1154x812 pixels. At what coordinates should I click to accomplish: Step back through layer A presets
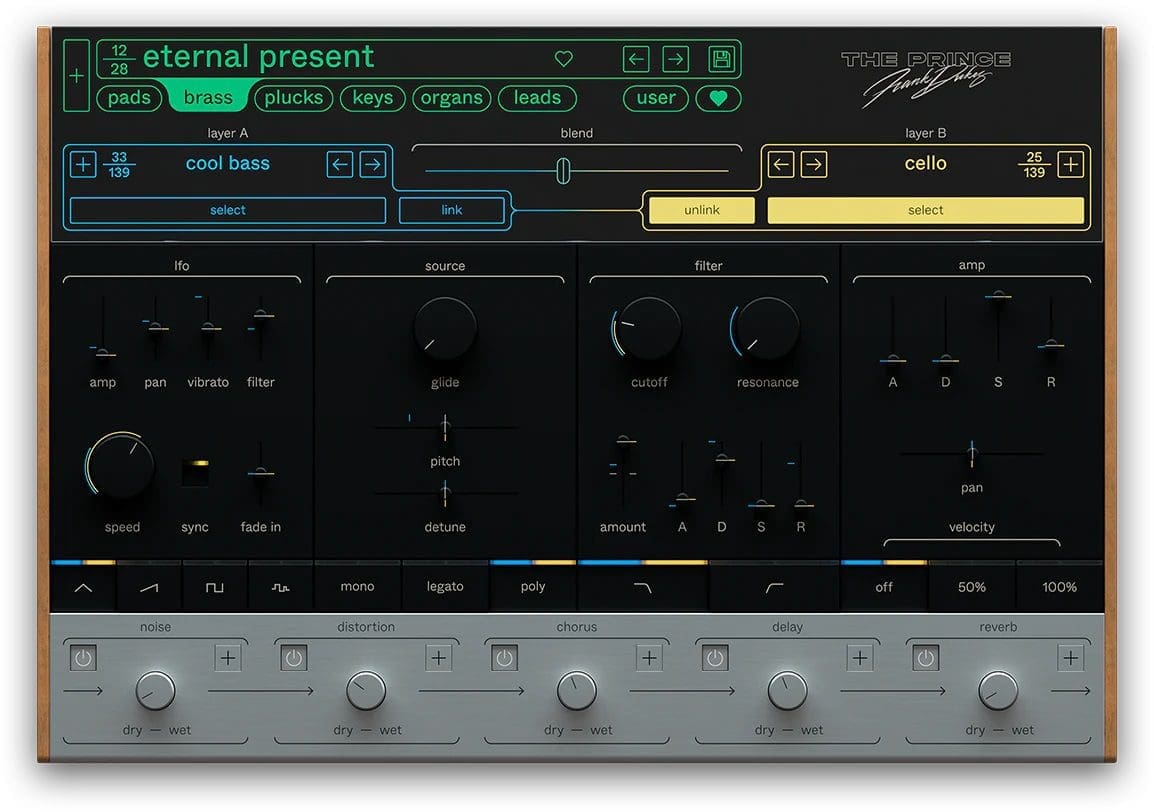click(339, 164)
